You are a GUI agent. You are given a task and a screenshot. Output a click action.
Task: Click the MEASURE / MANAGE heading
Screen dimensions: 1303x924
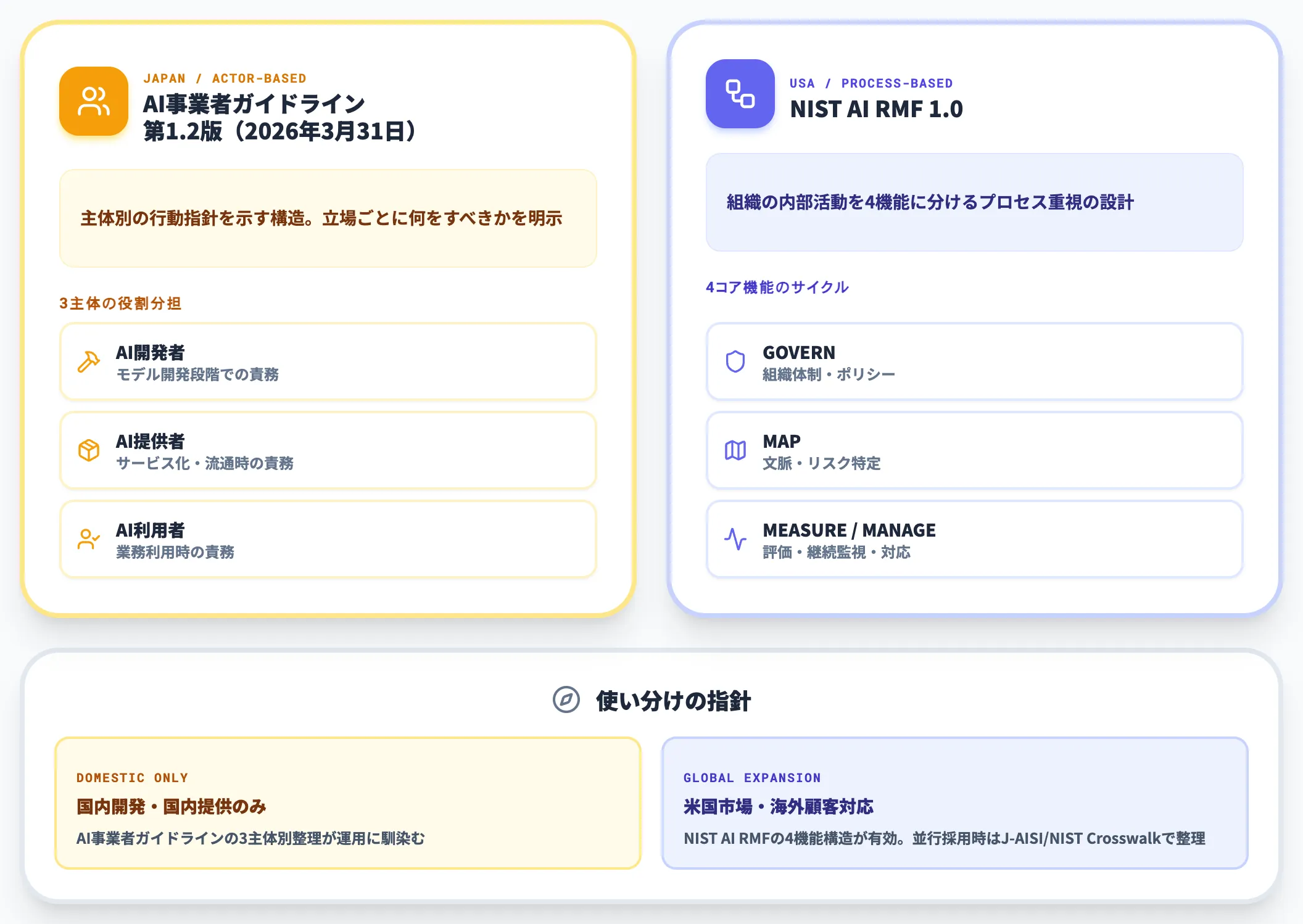pos(849,530)
